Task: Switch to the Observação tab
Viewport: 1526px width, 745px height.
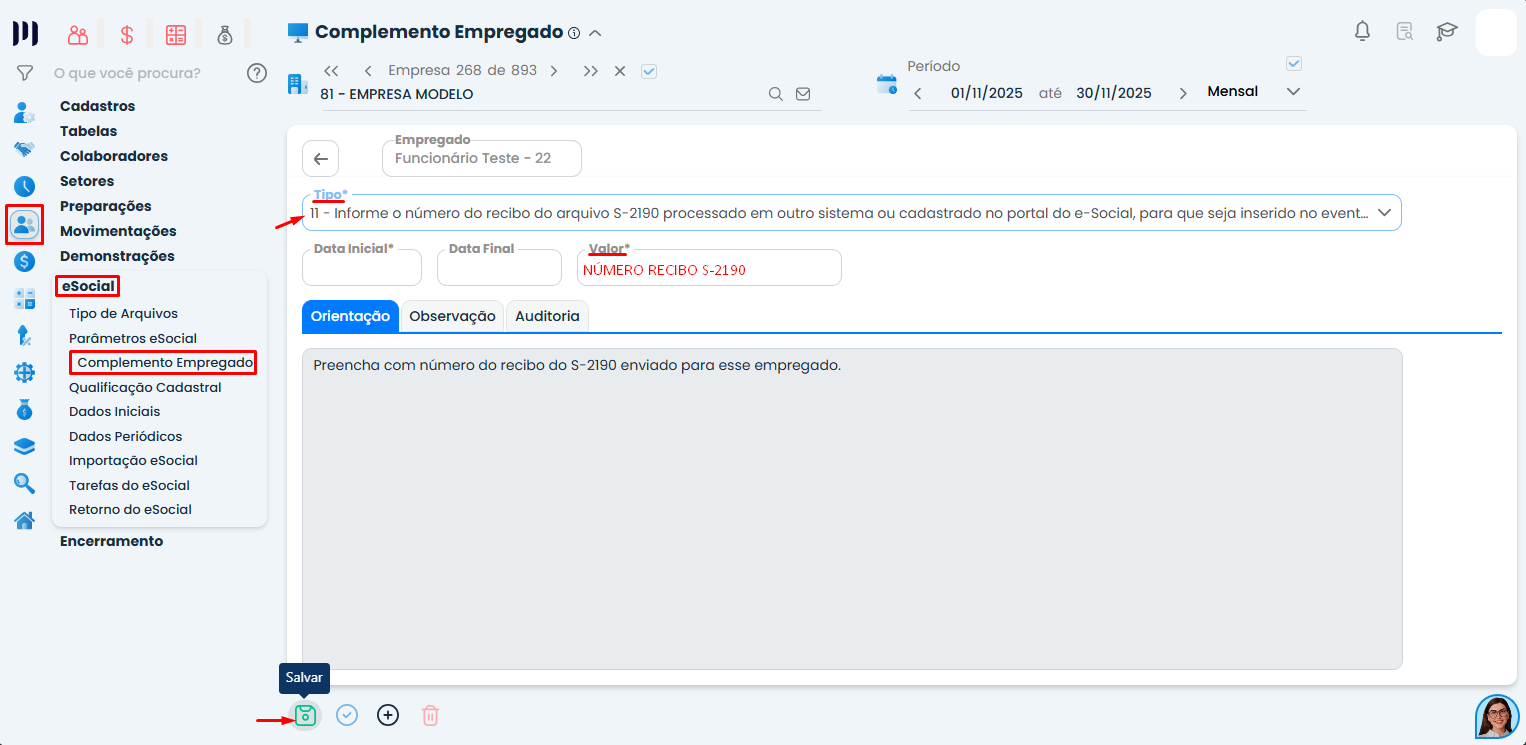Action: point(452,316)
